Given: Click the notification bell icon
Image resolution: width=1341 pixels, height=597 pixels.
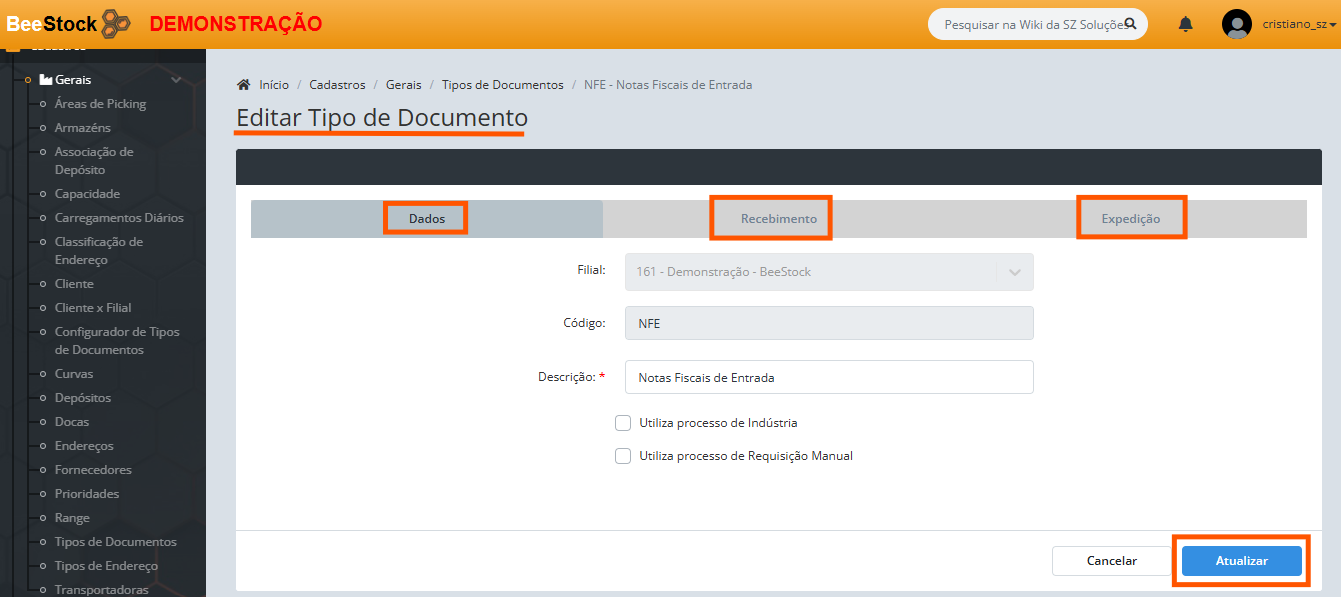Looking at the screenshot, I should point(1185,24).
